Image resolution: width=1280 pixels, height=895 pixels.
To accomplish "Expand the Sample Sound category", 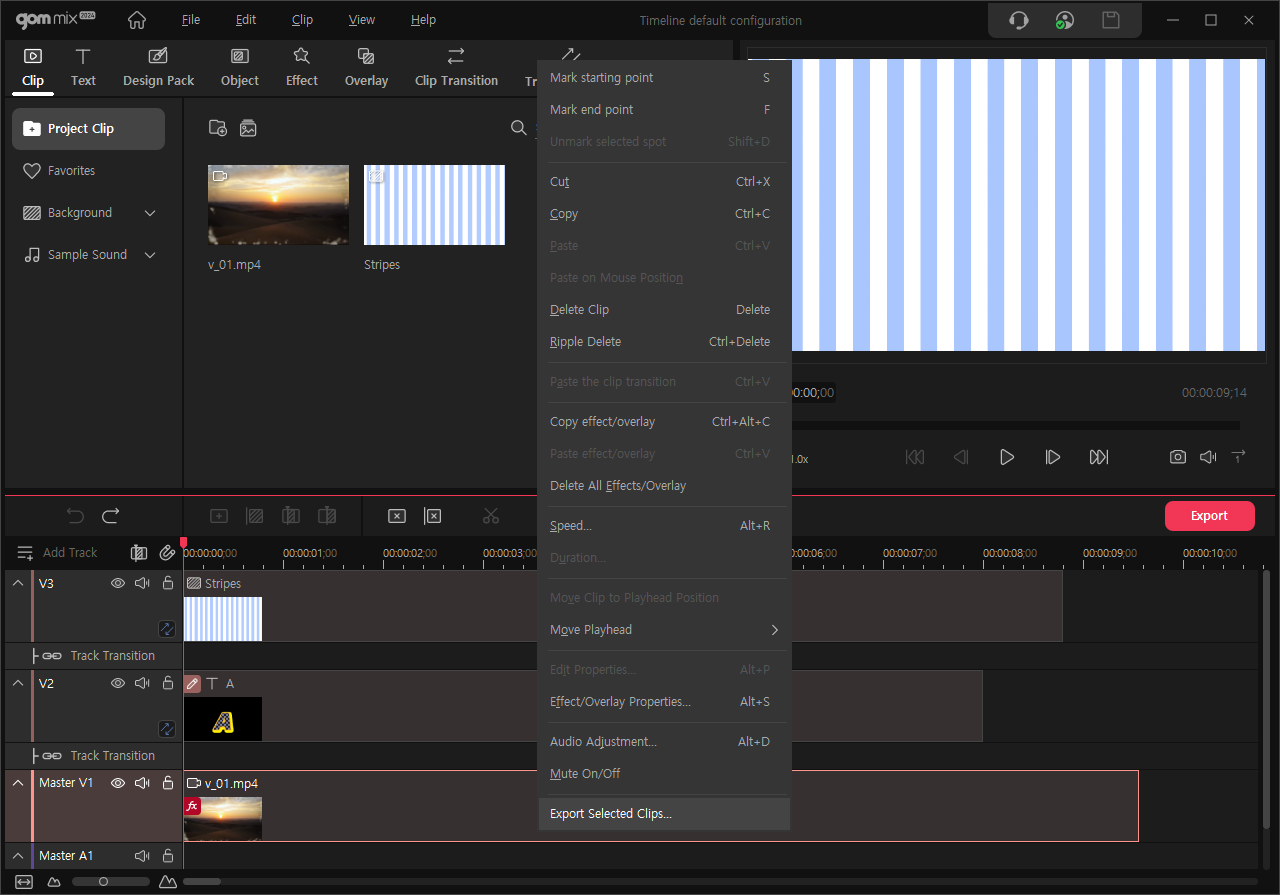I will [150, 255].
